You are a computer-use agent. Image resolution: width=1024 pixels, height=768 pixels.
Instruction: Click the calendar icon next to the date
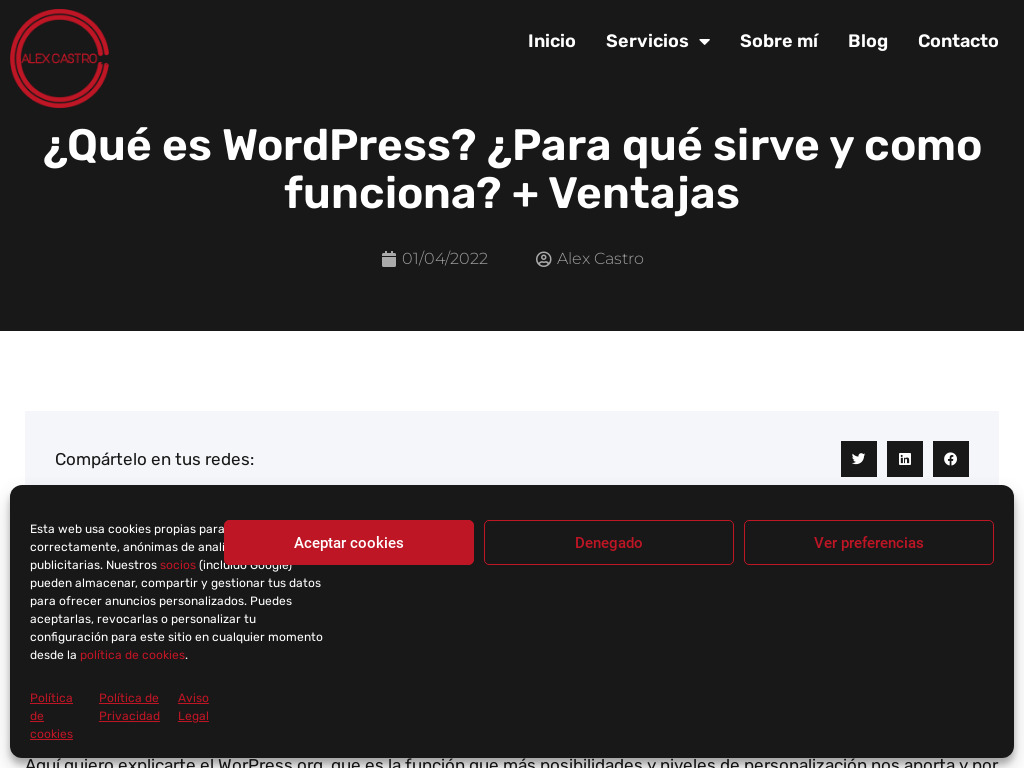tap(389, 258)
